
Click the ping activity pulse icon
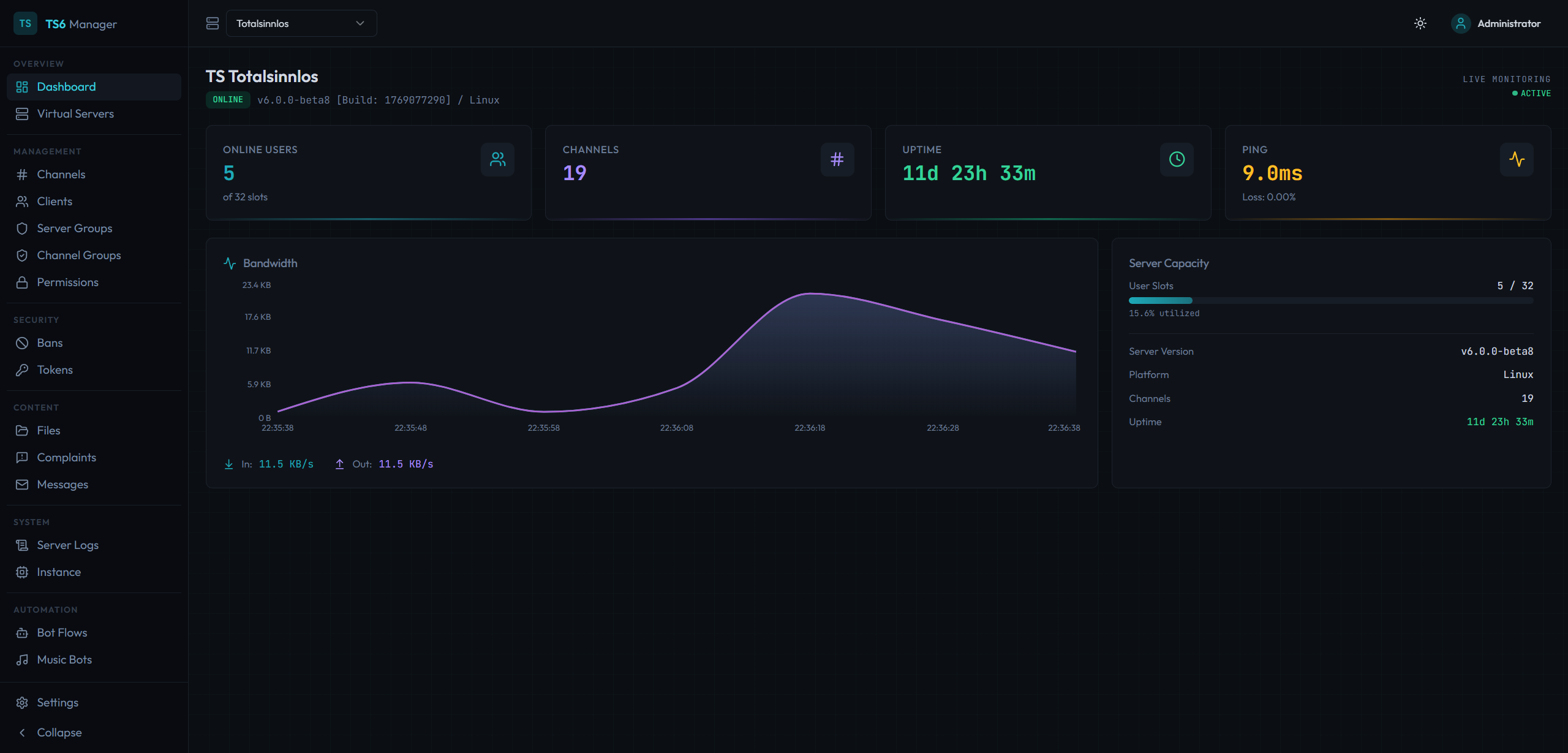(x=1517, y=159)
